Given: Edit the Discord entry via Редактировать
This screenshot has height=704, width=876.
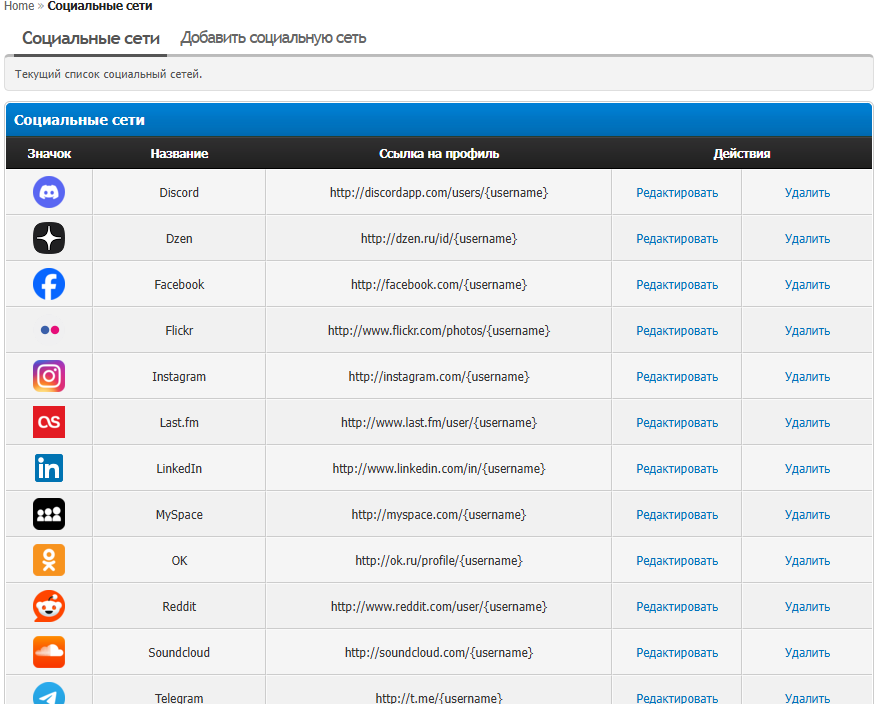Looking at the screenshot, I should pyautogui.click(x=677, y=193).
